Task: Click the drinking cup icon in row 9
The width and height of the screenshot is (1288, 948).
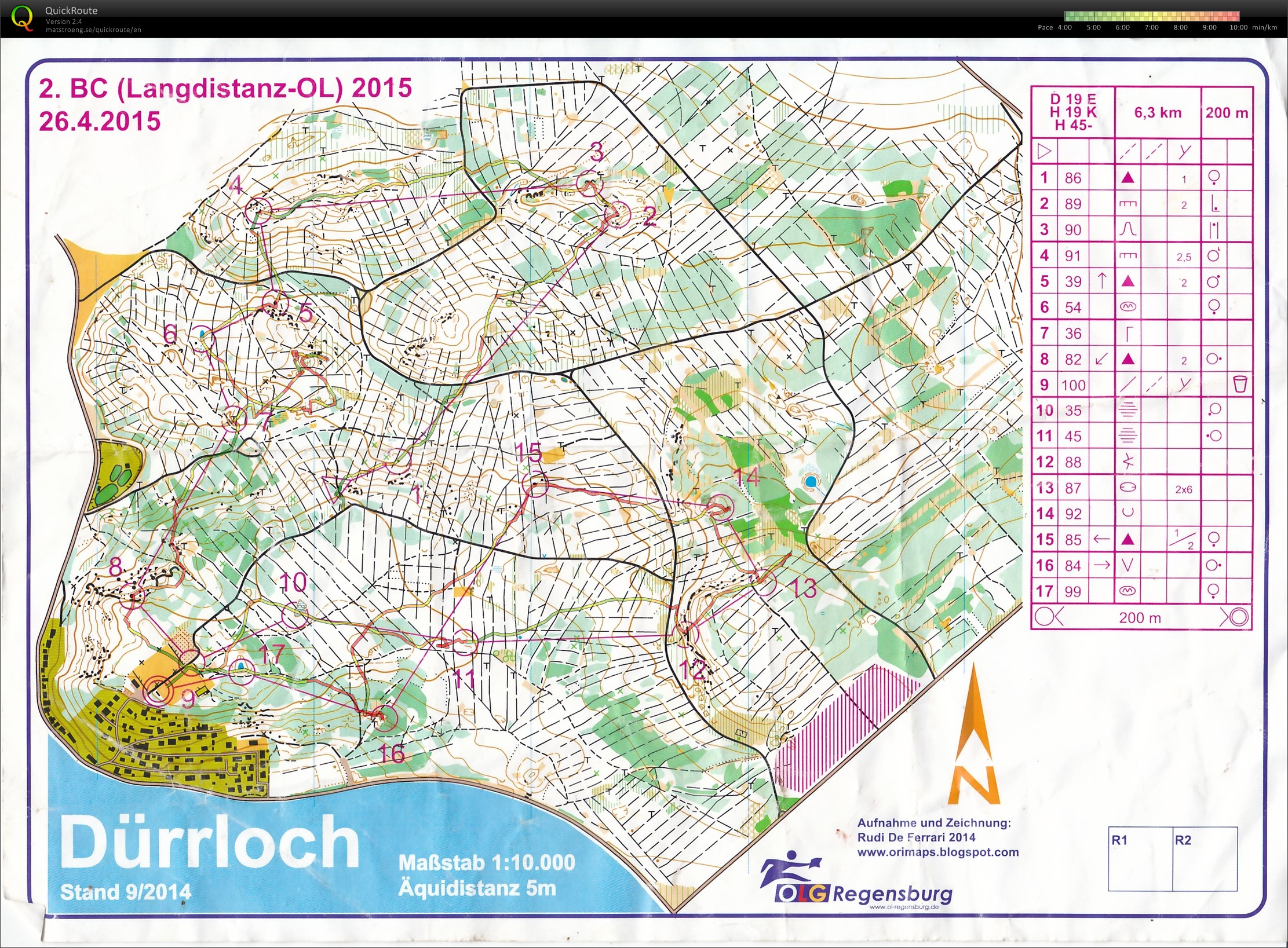Action: click(1239, 384)
